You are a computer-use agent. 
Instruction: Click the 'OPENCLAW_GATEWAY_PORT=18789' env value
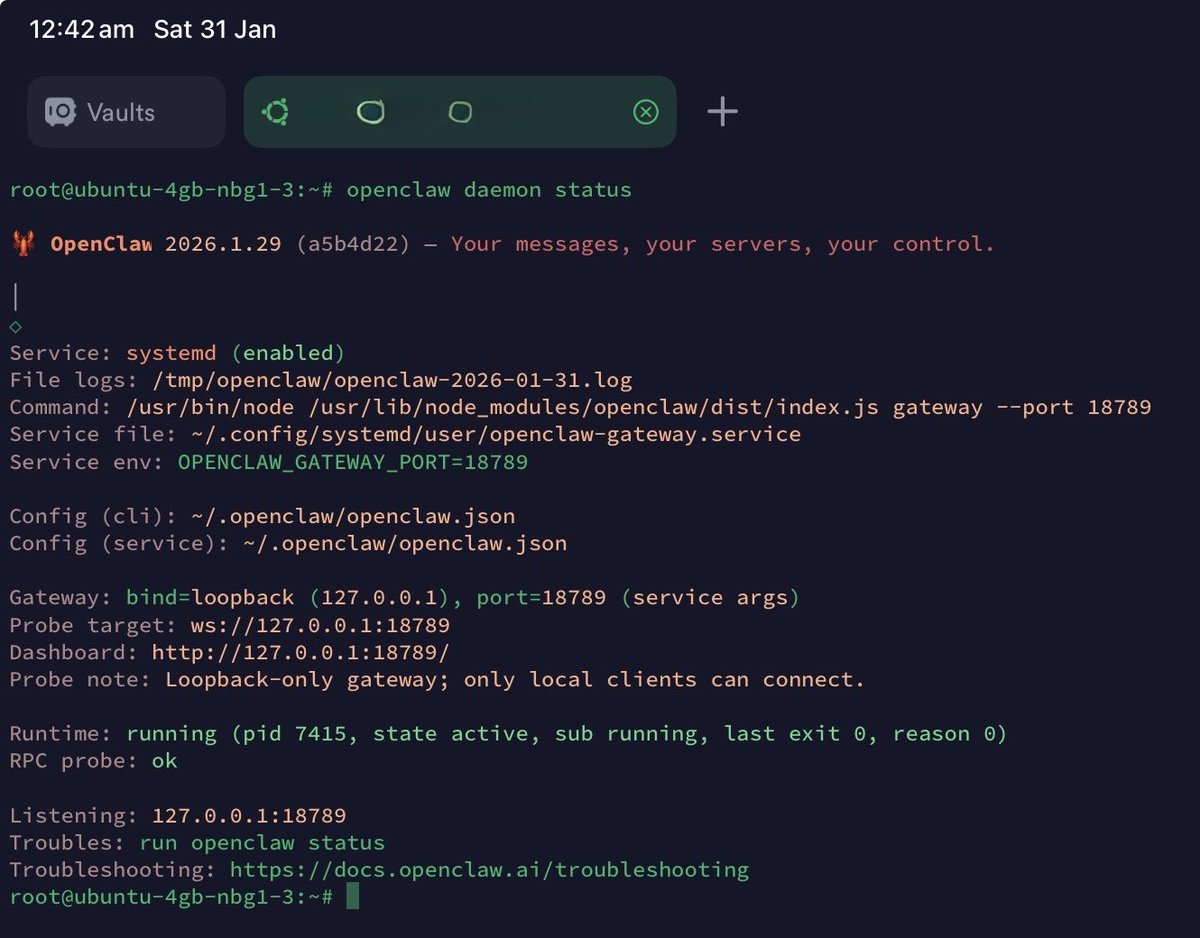353,462
